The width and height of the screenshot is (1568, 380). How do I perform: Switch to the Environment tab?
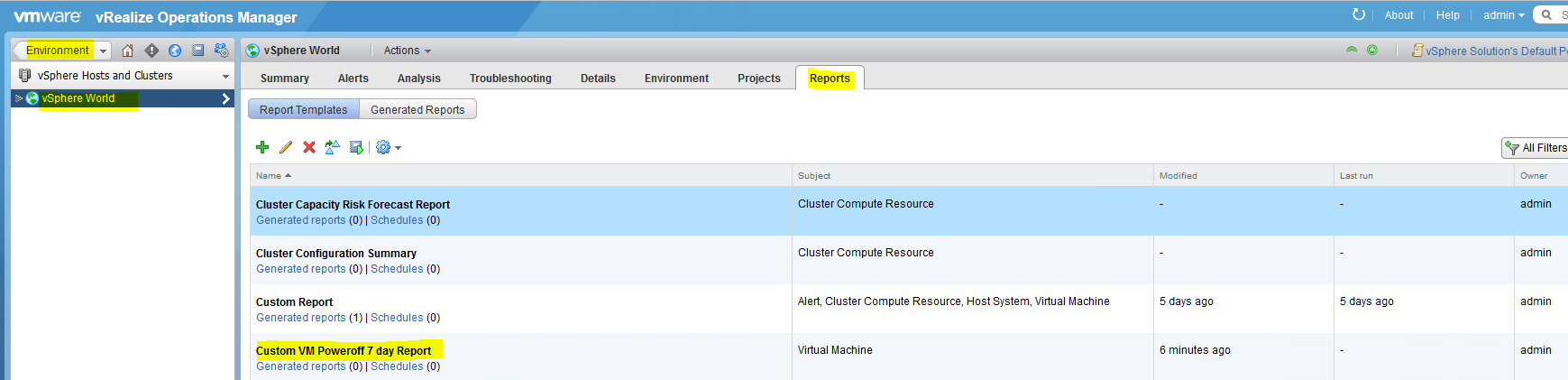click(x=676, y=79)
